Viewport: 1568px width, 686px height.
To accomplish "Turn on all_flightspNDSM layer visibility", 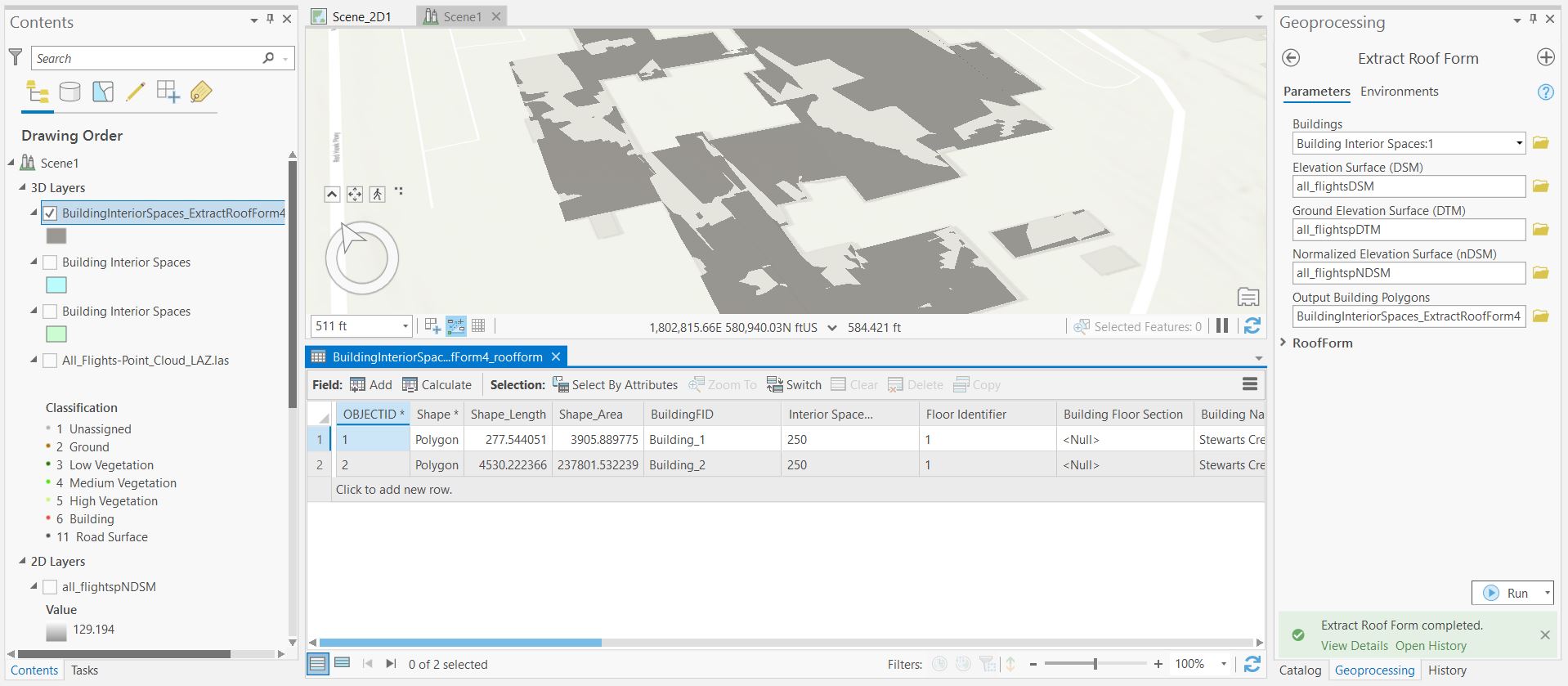I will click(x=50, y=587).
